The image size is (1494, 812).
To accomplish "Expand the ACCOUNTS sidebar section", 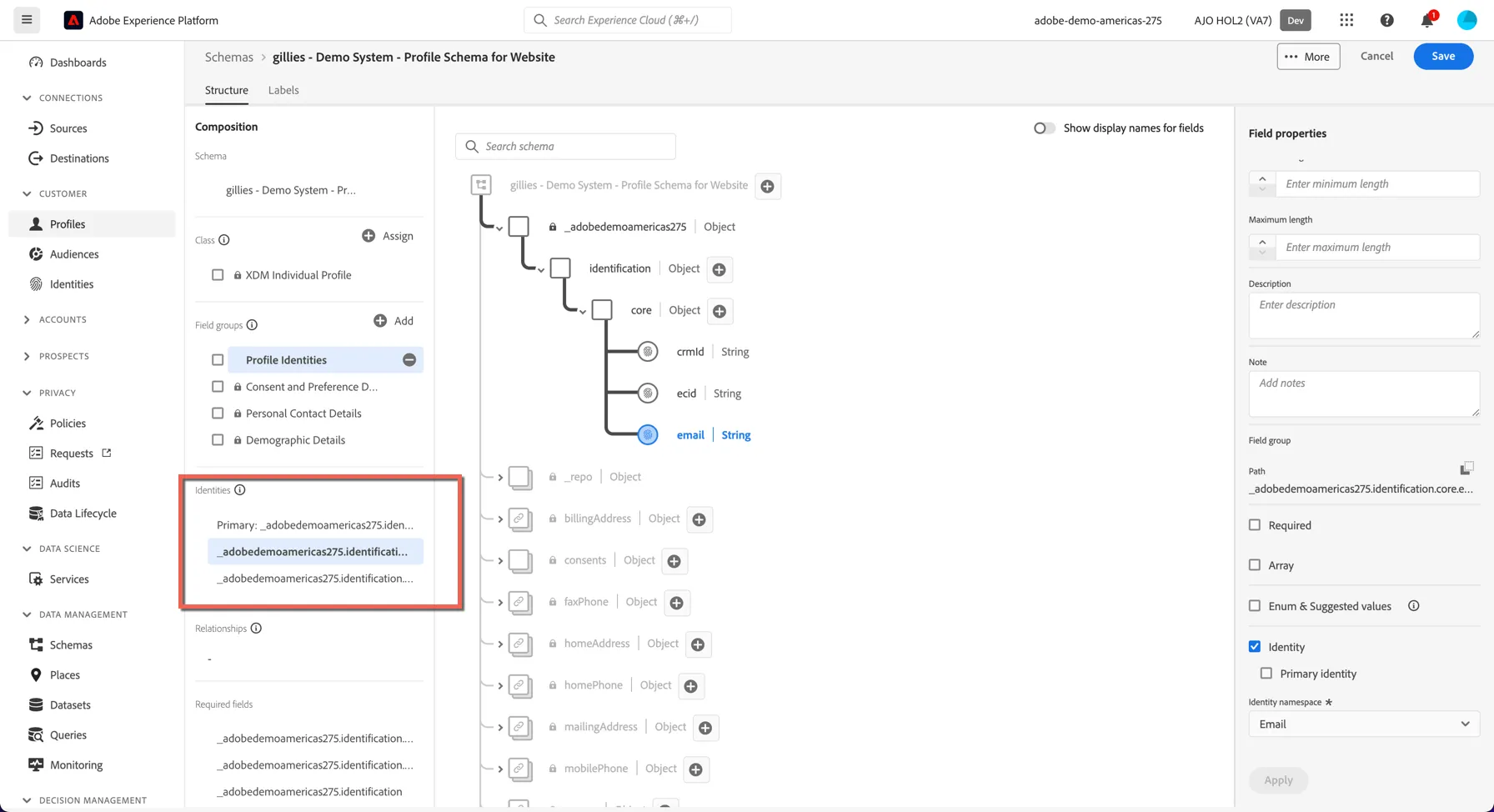I will pos(27,319).
